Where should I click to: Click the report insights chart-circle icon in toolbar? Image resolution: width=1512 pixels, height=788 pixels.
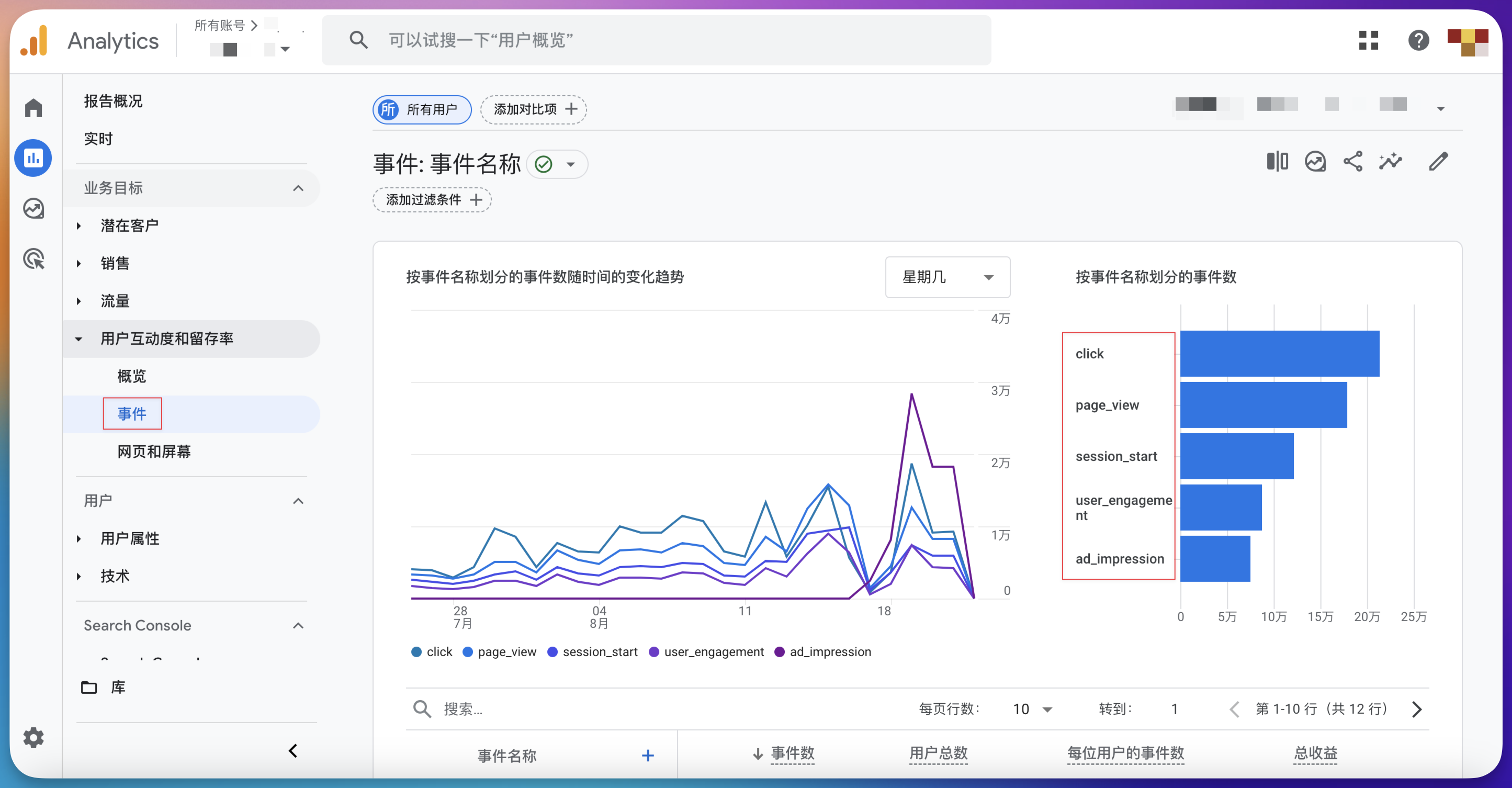pyautogui.click(x=1315, y=162)
